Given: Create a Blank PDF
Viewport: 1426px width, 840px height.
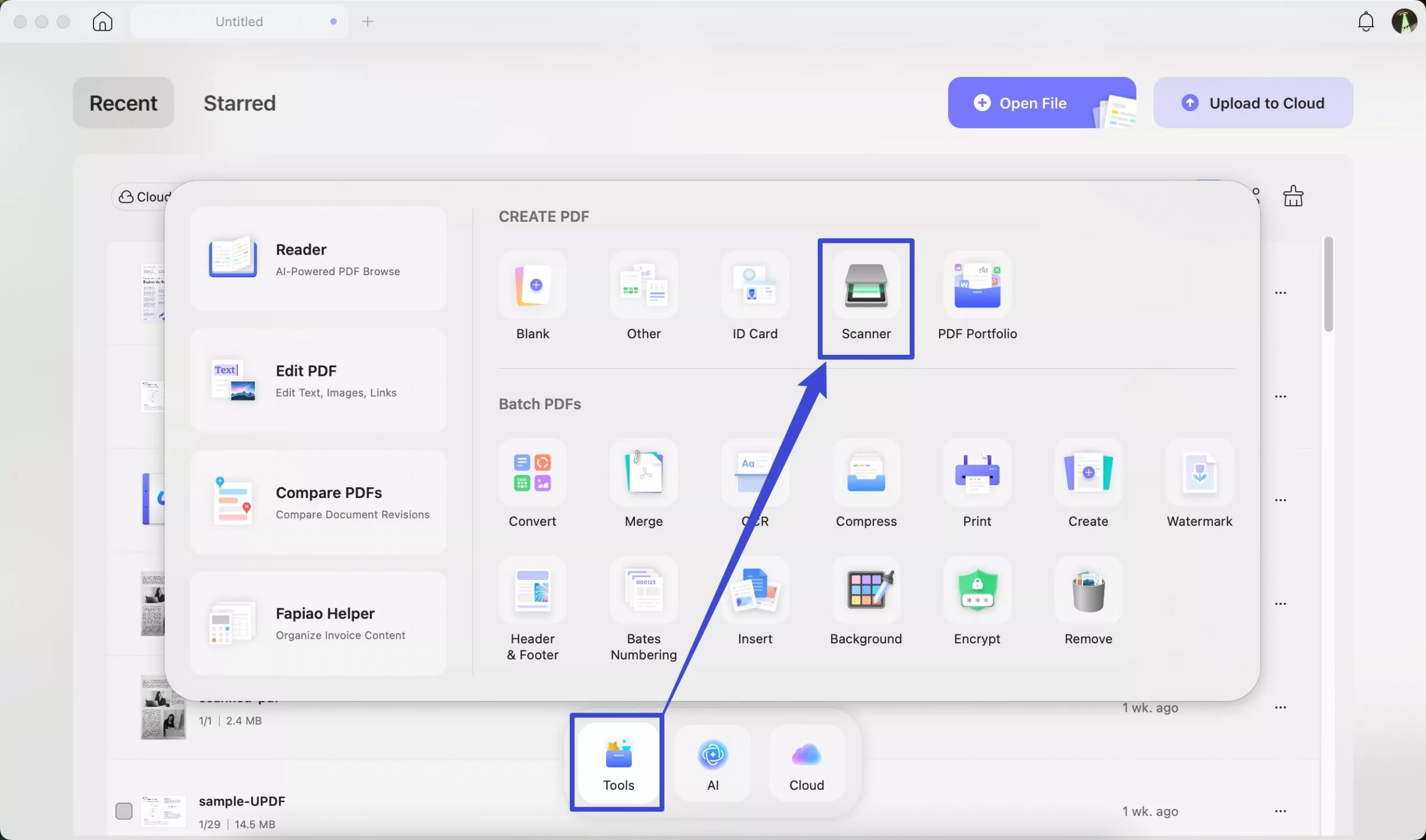Looking at the screenshot, I should (x=532, y=294).
